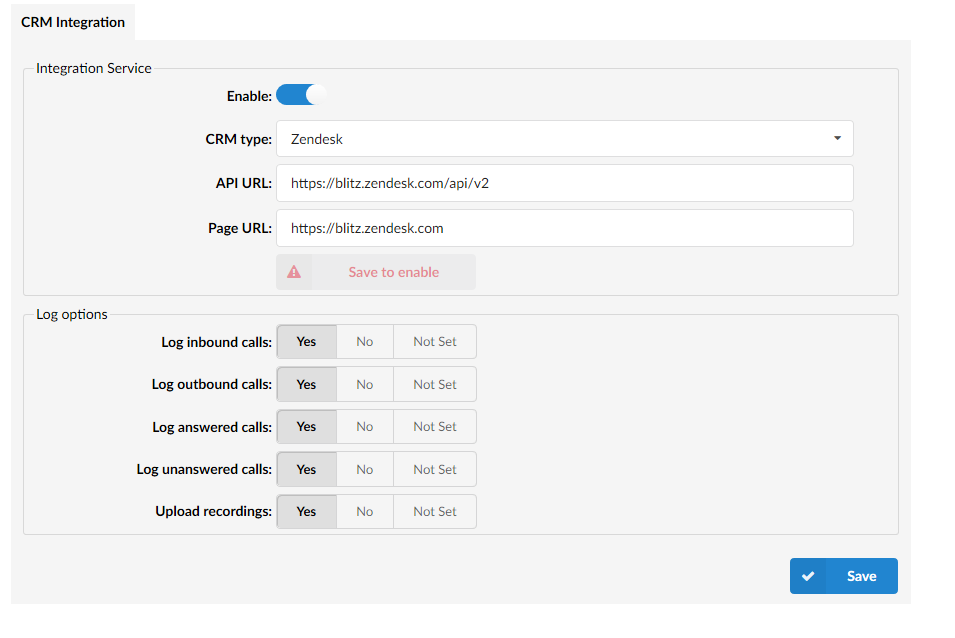Screen dimensions: 955x638
Task: Switch to the CRM Integration tab
Action: [73, 22]
